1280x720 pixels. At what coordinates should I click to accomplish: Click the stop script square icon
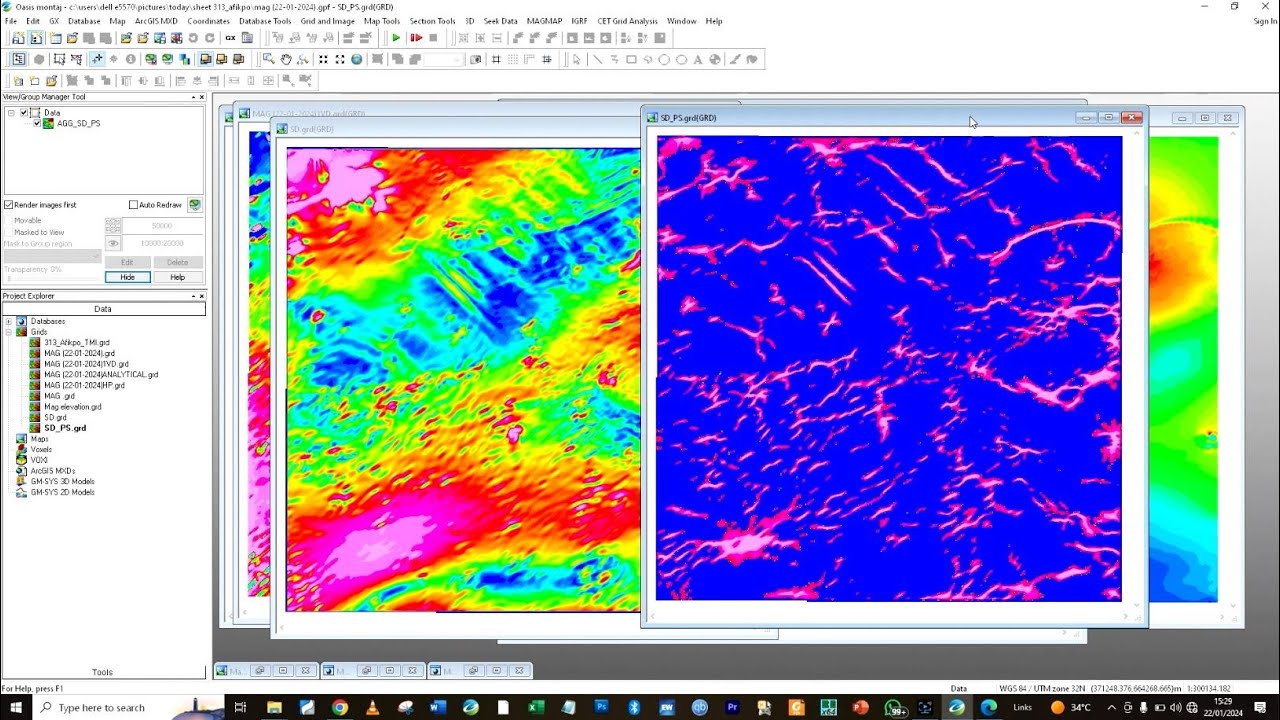[x=433, y=38]
